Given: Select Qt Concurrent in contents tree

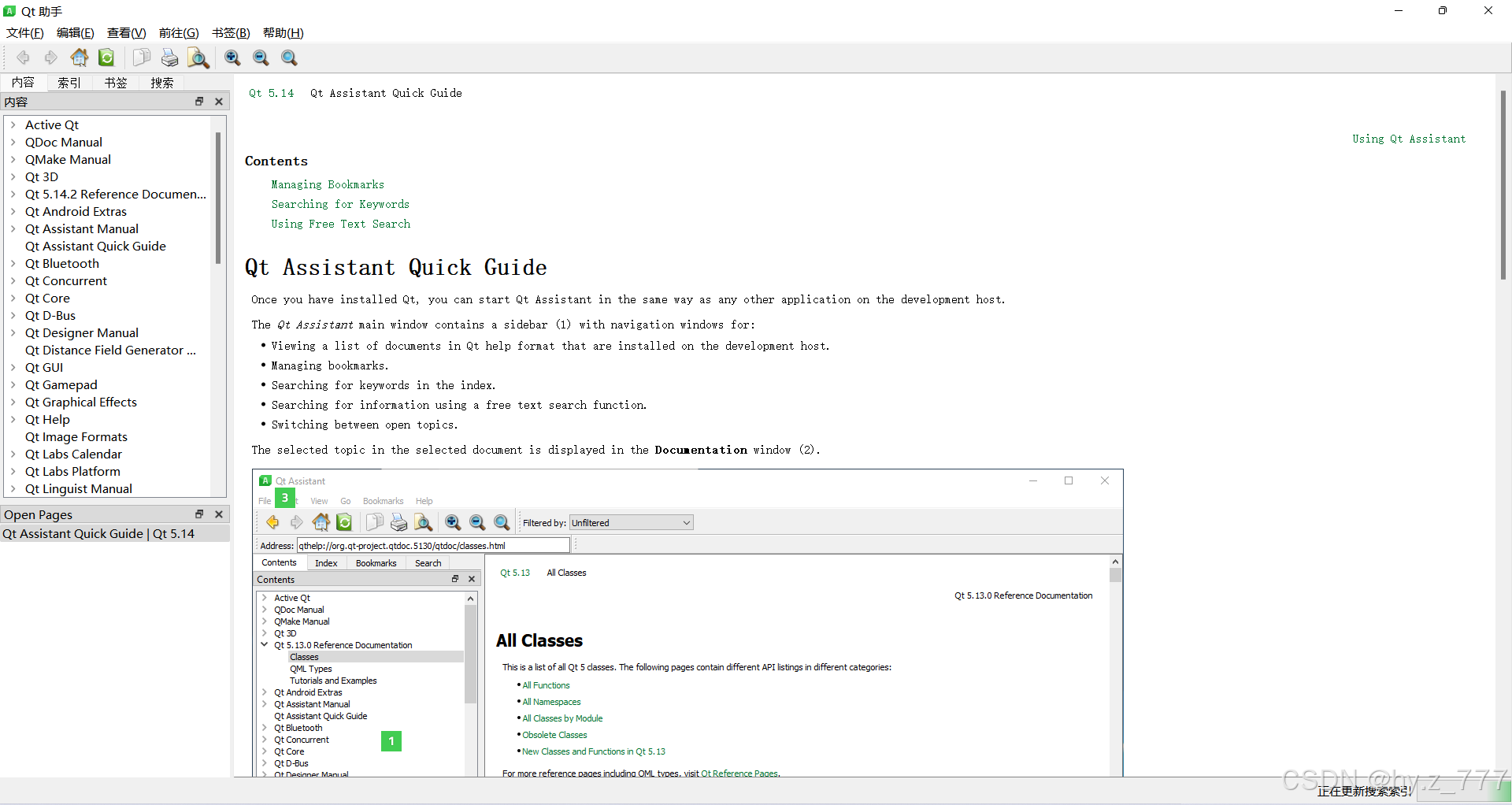Looking at the screenshot, I should 66,280.
